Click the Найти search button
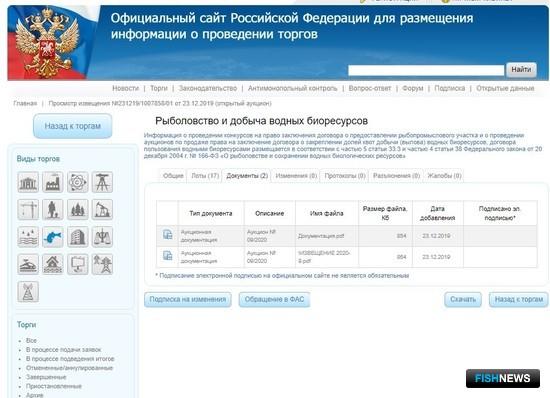 tap(521, 70)
